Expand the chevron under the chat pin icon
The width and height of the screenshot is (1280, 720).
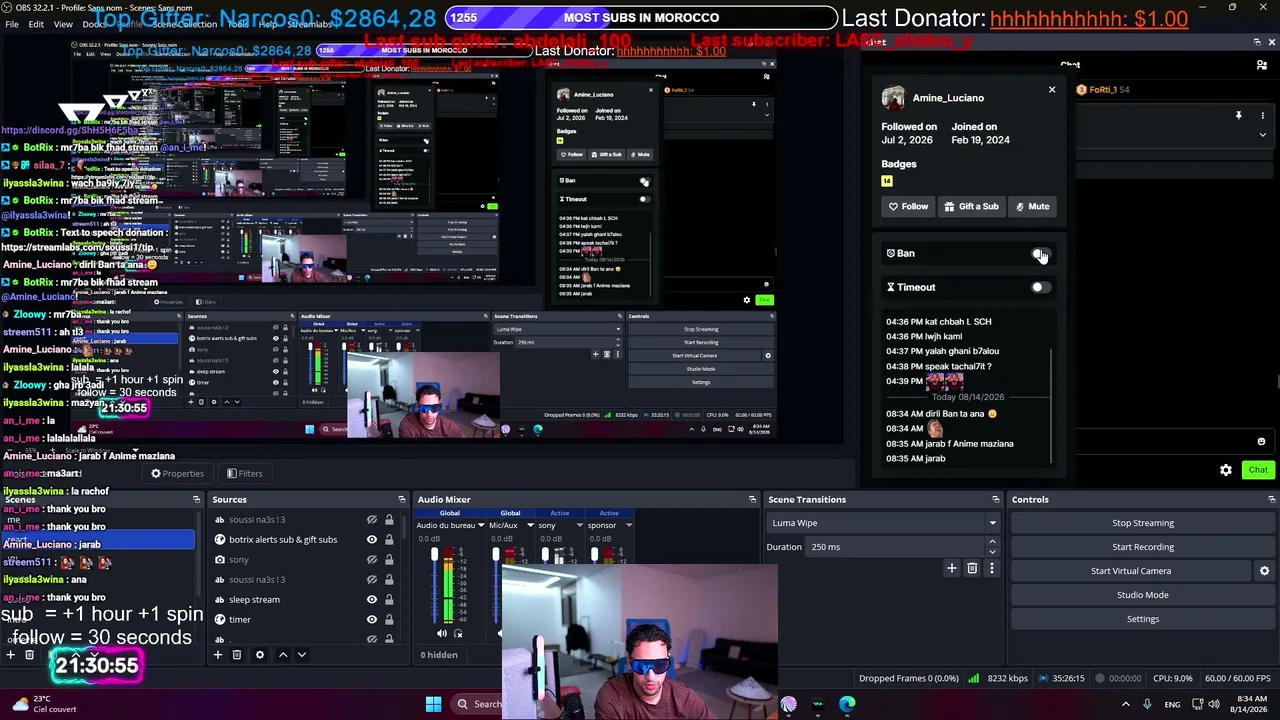click(x=1262, y=135)
